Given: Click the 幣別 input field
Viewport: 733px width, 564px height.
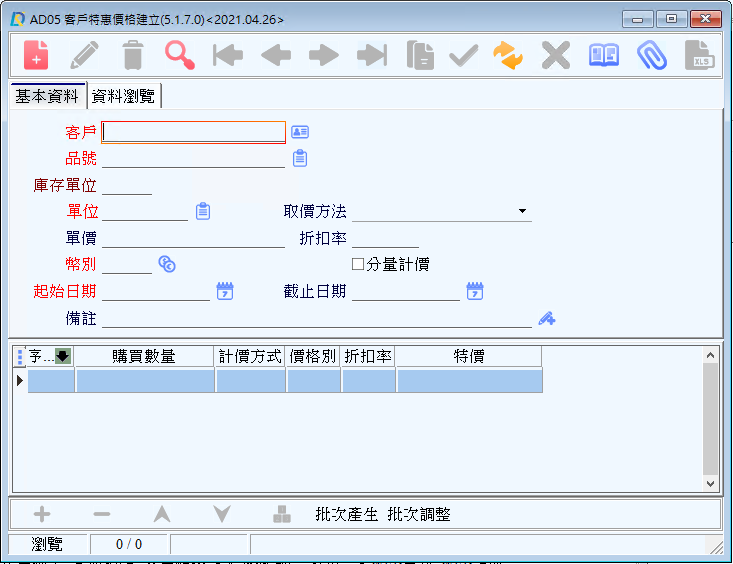Looking at the screenshot, I should pos(127,264).
